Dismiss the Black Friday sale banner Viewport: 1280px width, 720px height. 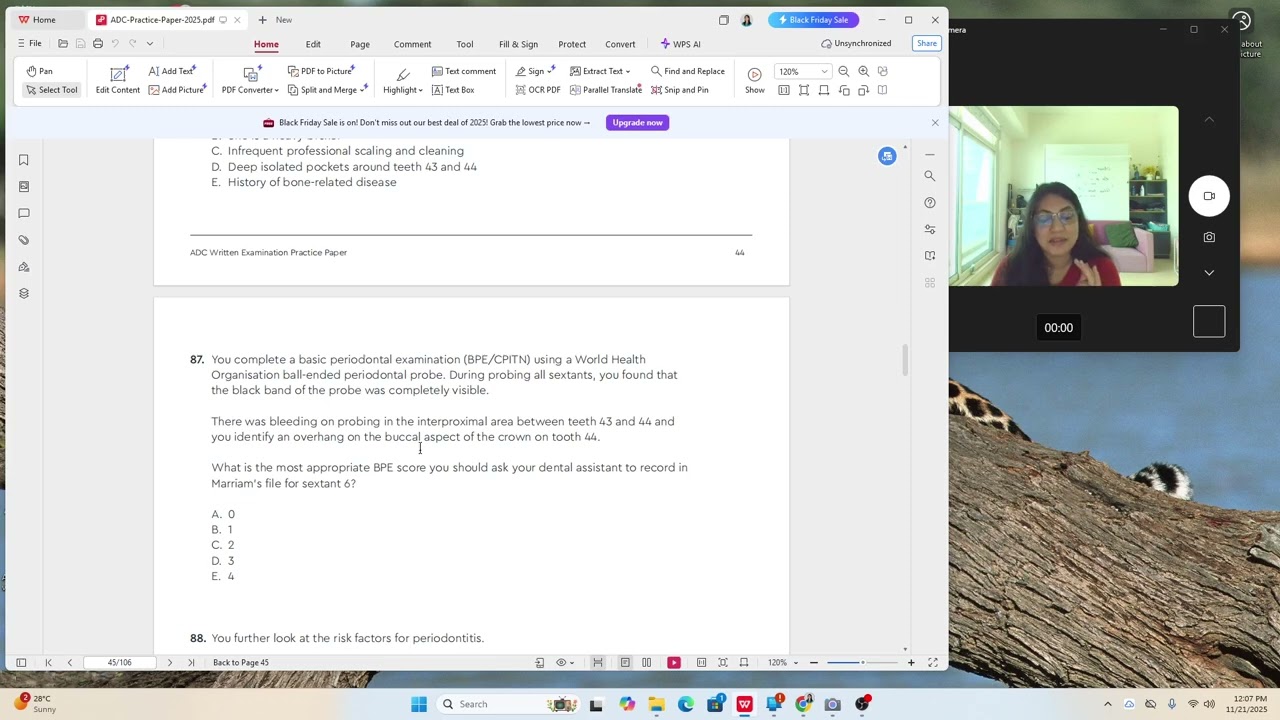tap(935, 122)
